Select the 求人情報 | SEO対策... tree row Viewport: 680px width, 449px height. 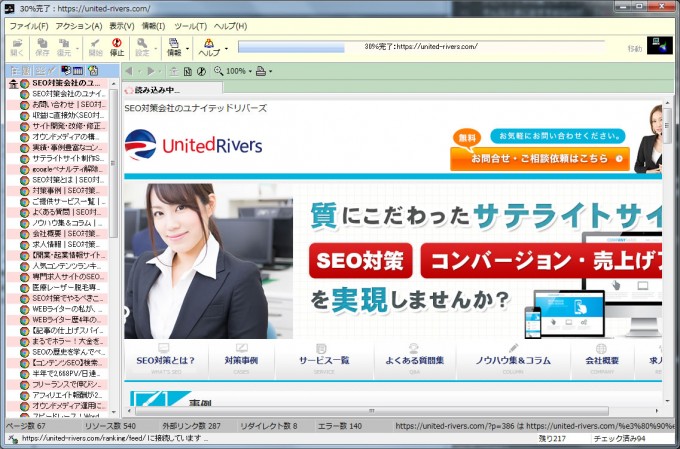click(x=67, y=244)
